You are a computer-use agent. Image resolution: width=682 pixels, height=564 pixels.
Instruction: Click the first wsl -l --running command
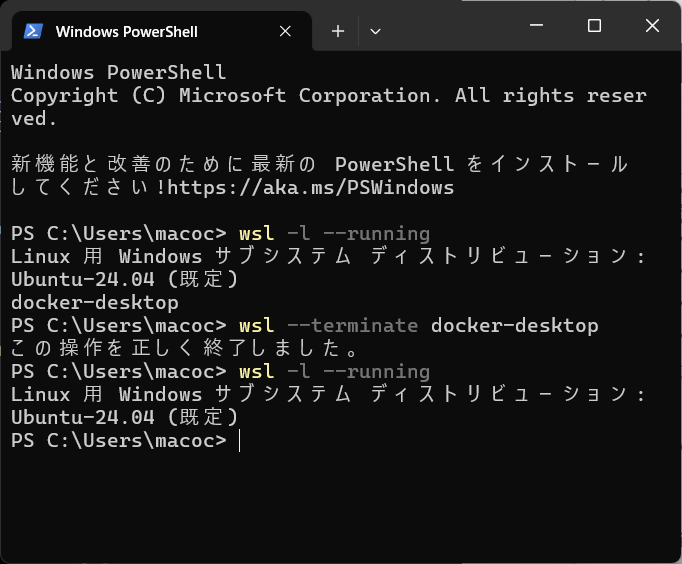pos(334,234)
